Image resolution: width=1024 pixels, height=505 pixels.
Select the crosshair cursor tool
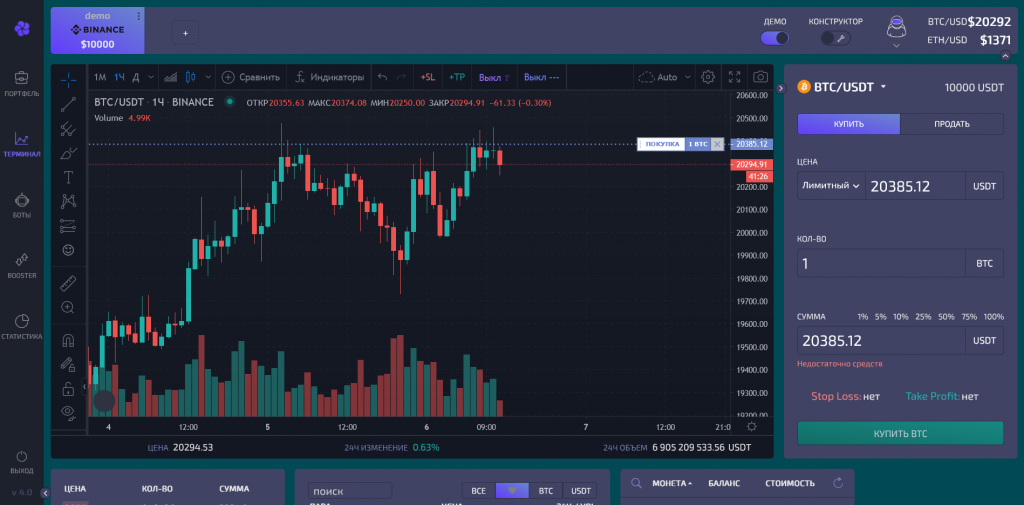pos(68,80)
